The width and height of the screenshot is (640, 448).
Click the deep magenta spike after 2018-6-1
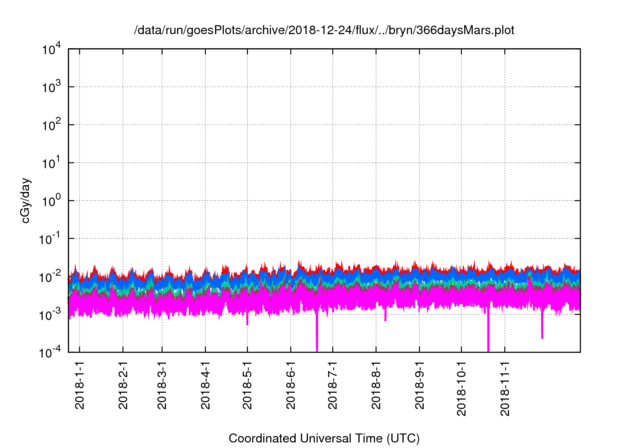pyautogui.click(x=317, y=335)
